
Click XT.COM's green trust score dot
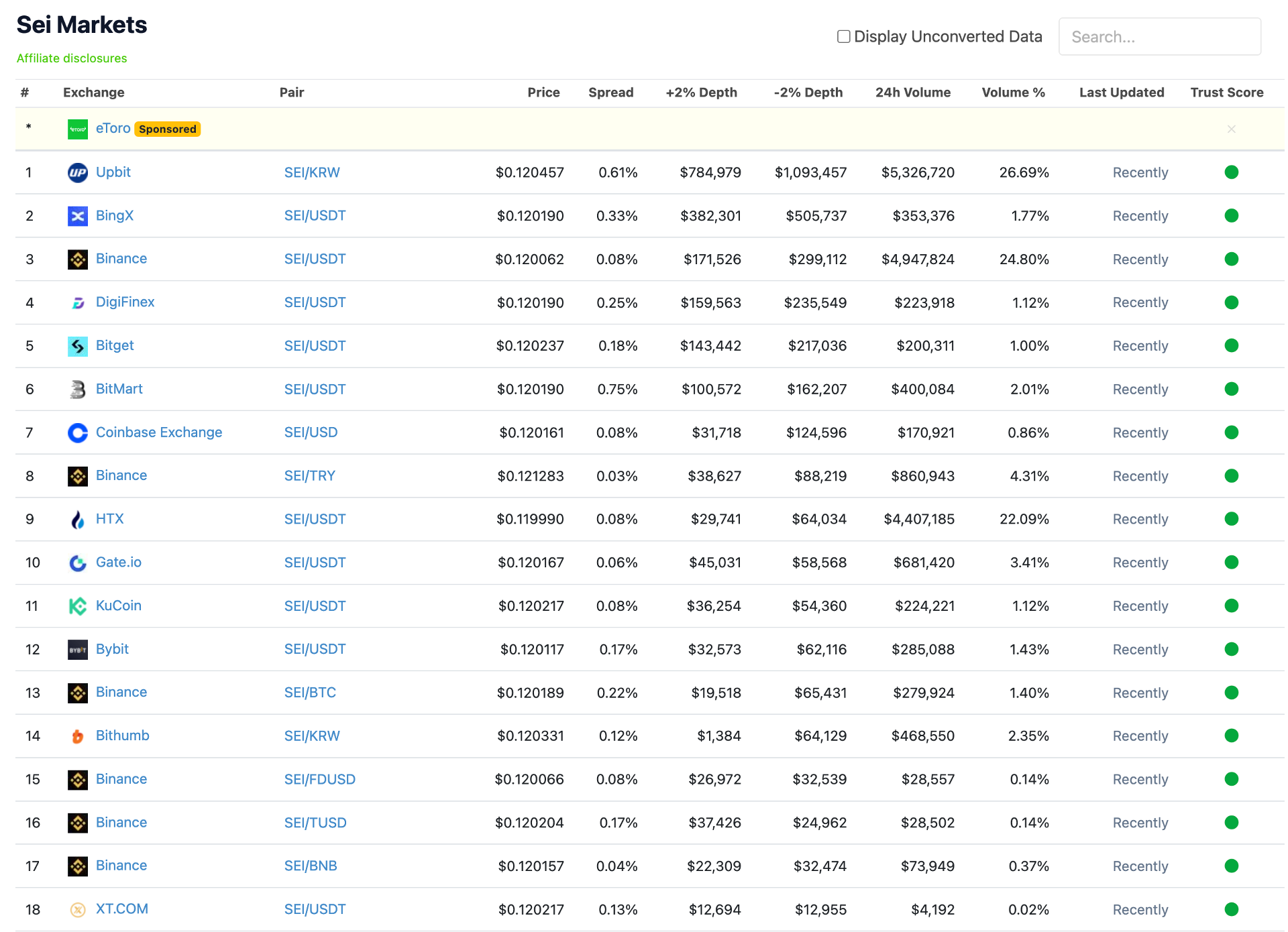click(1231, 909)
